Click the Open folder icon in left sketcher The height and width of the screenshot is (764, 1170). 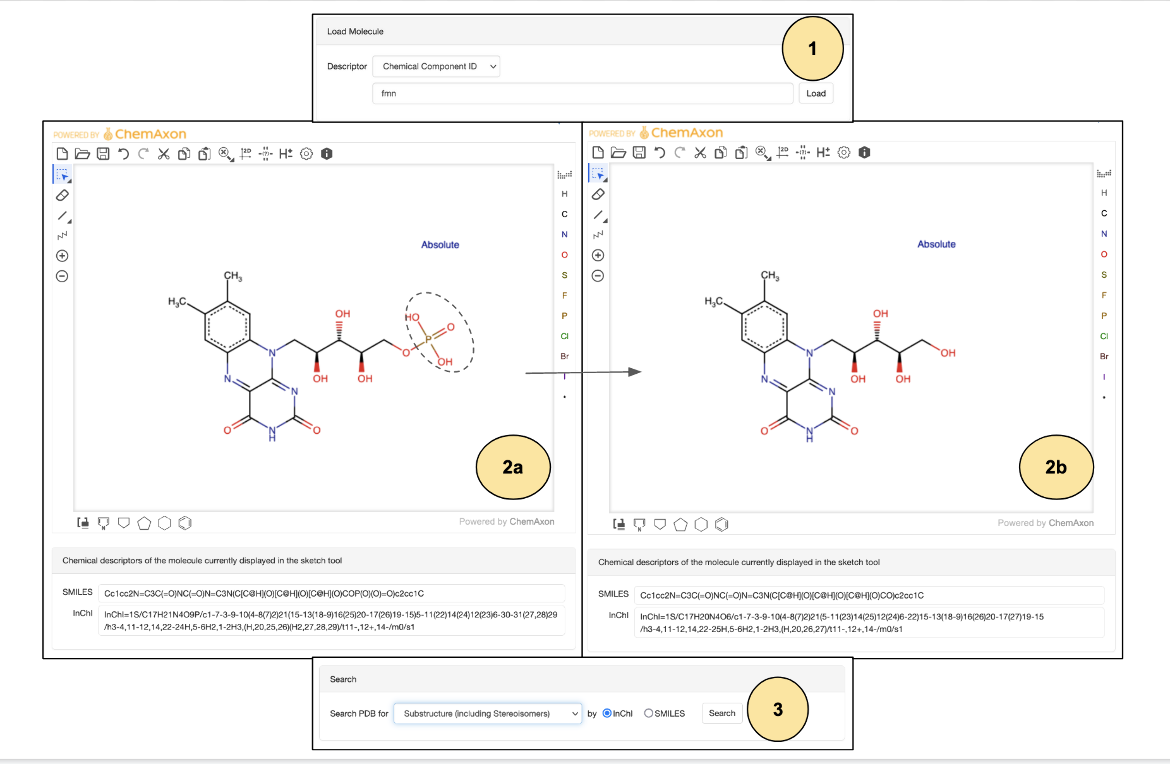point(82,153)
